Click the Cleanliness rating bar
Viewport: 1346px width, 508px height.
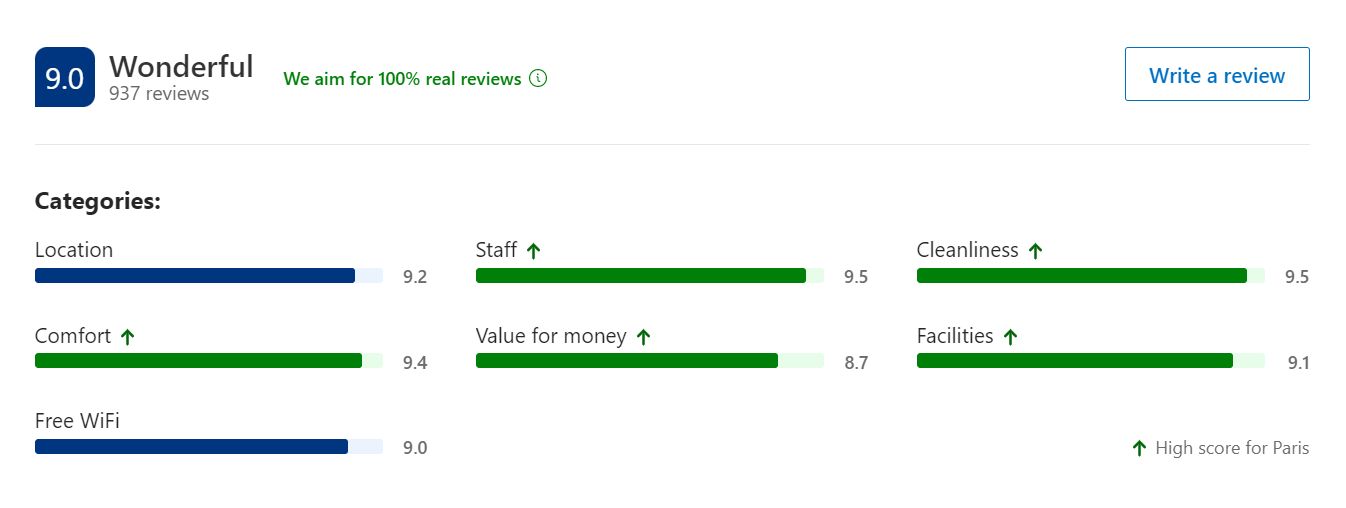[1091, 276]
